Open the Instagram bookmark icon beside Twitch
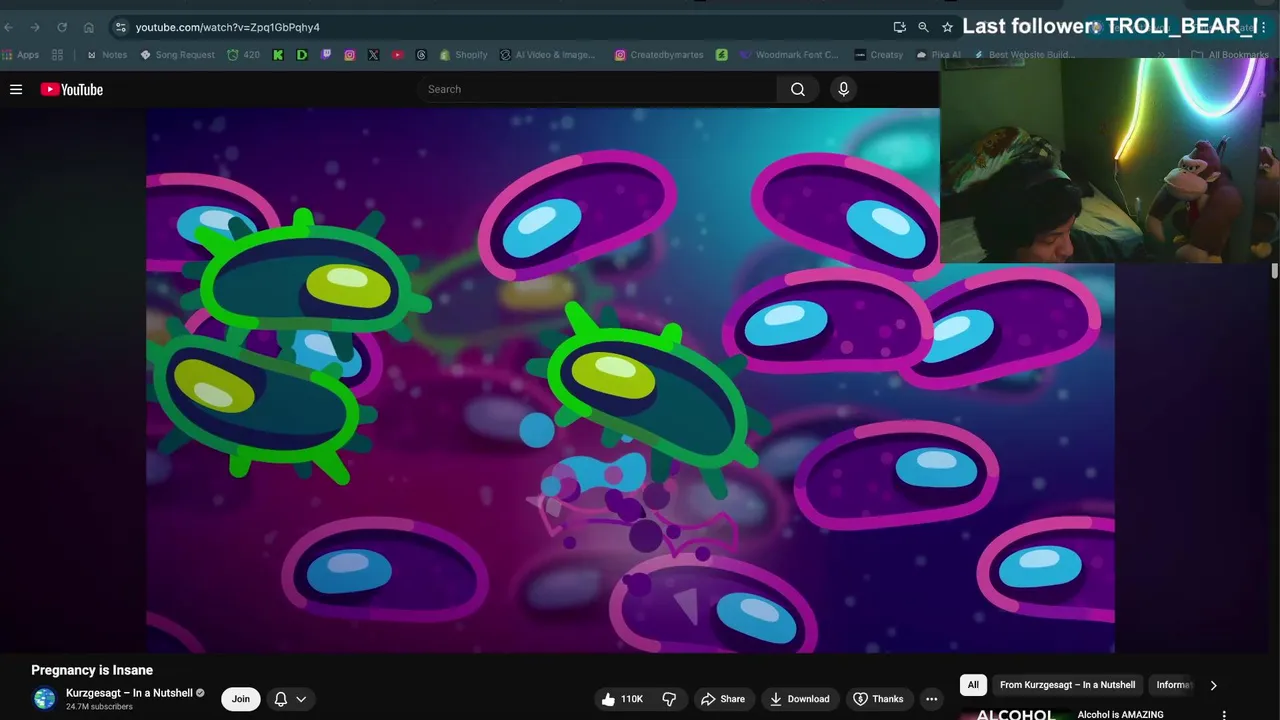The width and height of the screenshot is (1280, 720). click(x=349, y=55)
